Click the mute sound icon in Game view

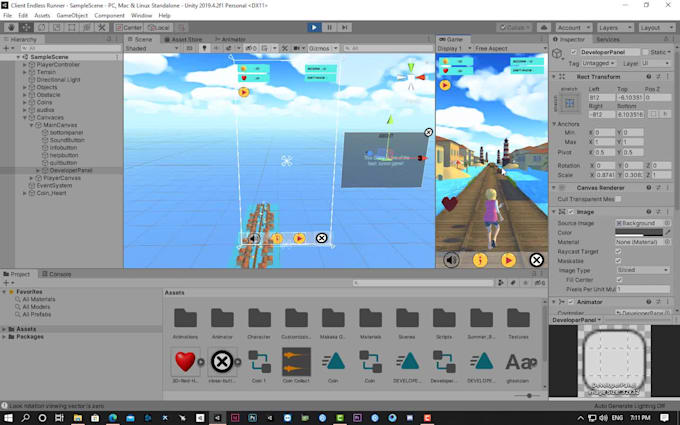[452, 260]
